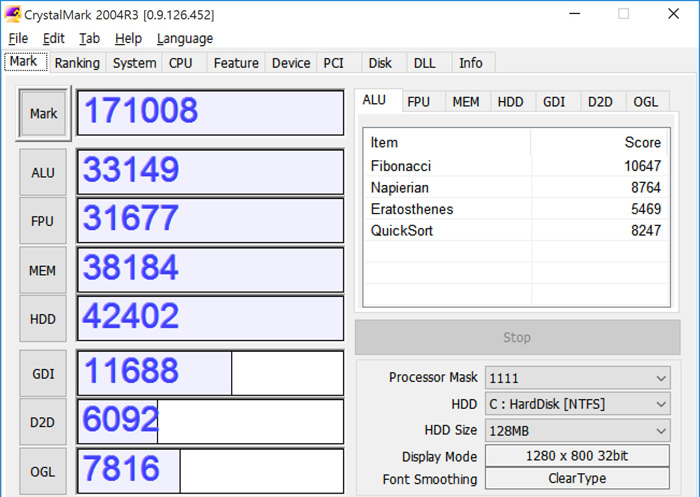This screenshot has width=700, height=497.
Task: Click the GDI score bar 11688
Action: (210, 373)
